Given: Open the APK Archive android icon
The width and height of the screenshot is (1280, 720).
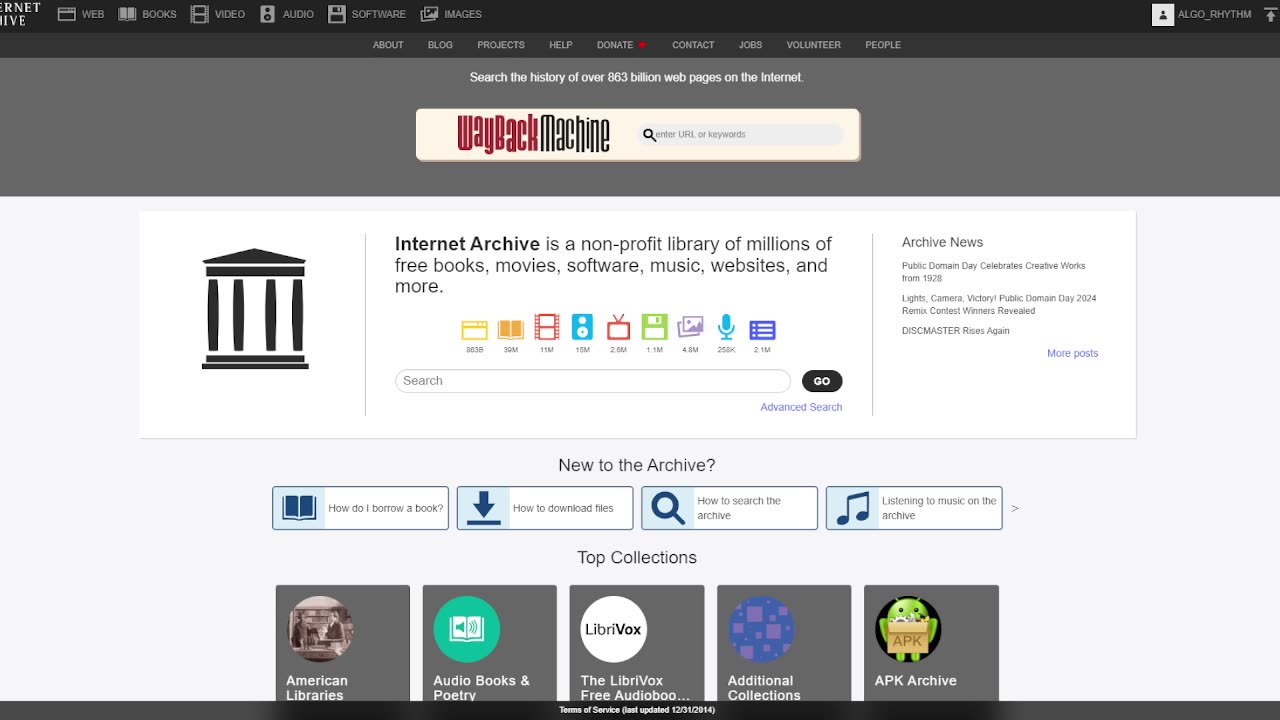Looking at the screenshot, I should [x=908, y=629].
